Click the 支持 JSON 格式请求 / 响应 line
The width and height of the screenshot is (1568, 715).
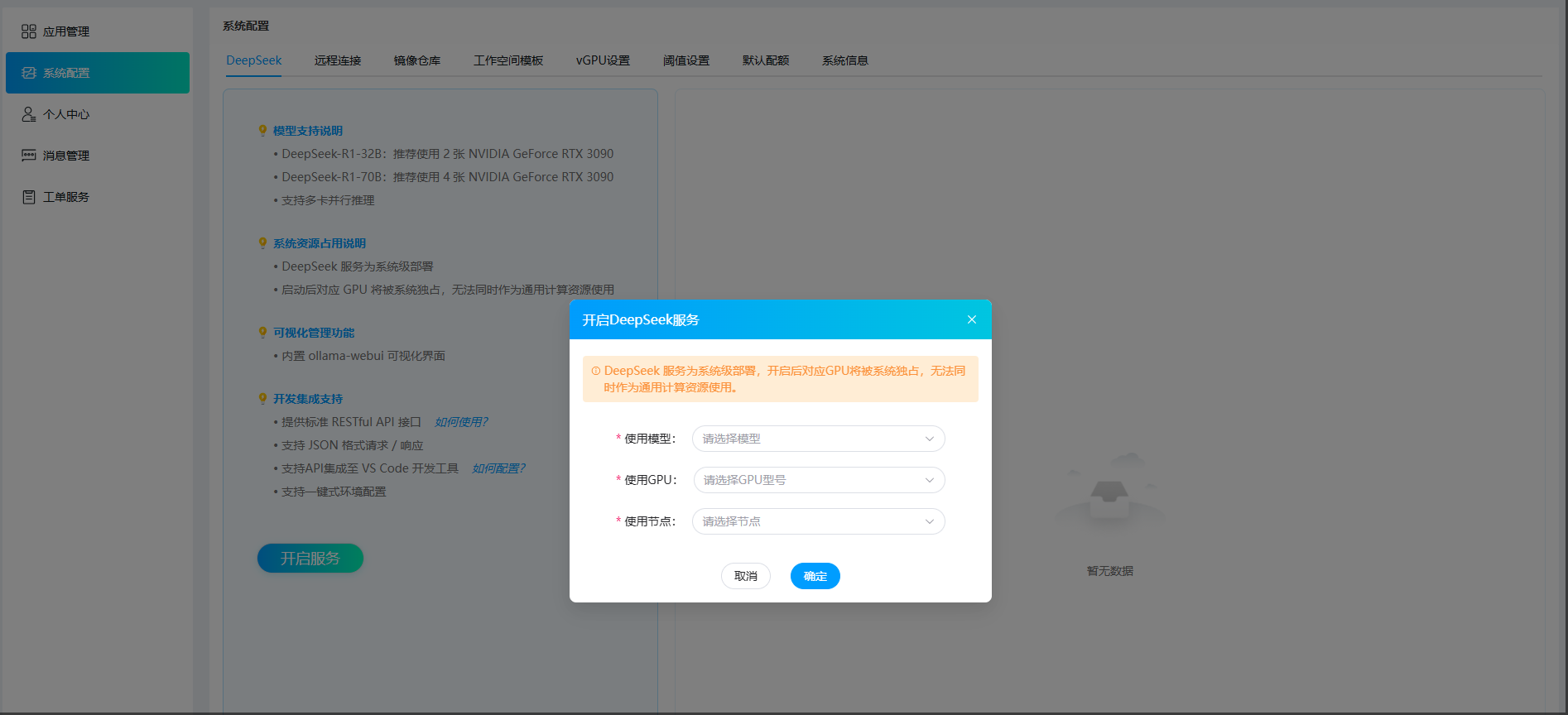click(x=349, y=445)
